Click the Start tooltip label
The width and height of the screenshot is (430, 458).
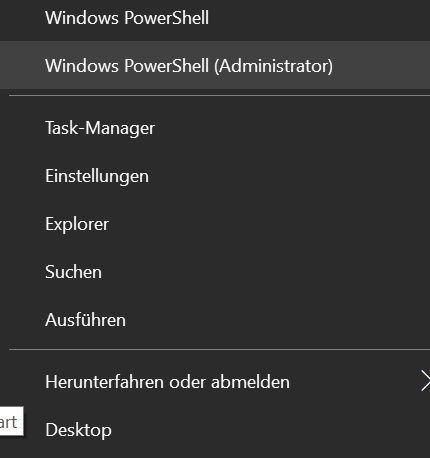point(11,421)
